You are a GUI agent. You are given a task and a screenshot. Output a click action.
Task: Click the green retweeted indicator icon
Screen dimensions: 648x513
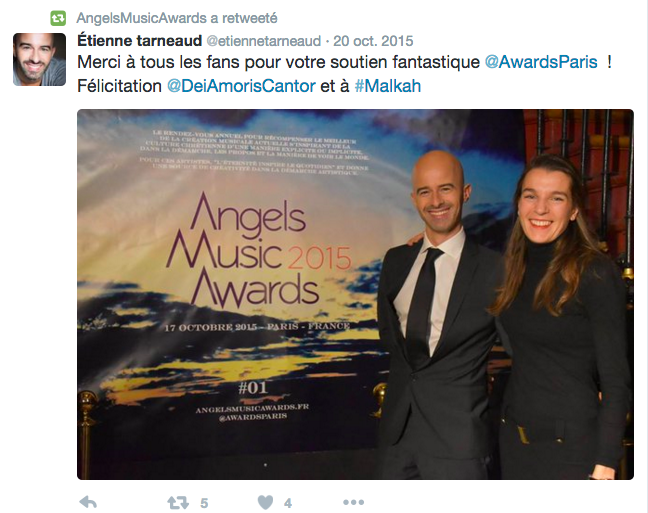pos(58,18)
